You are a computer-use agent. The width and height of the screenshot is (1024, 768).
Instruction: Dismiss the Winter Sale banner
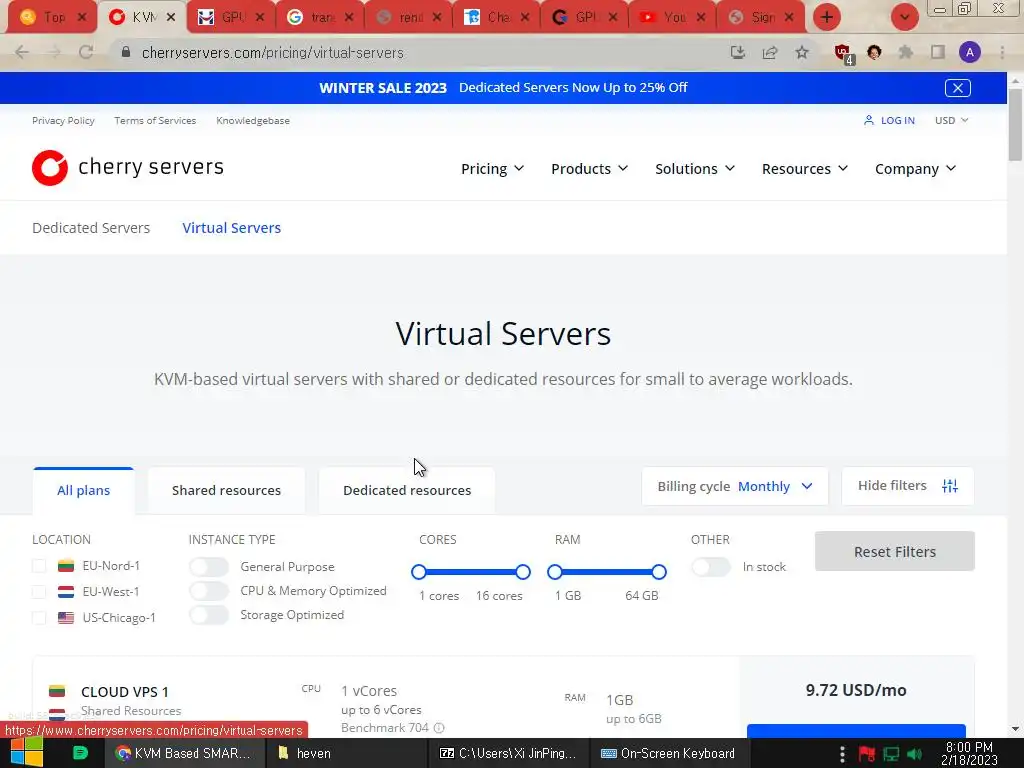point(957,88)
